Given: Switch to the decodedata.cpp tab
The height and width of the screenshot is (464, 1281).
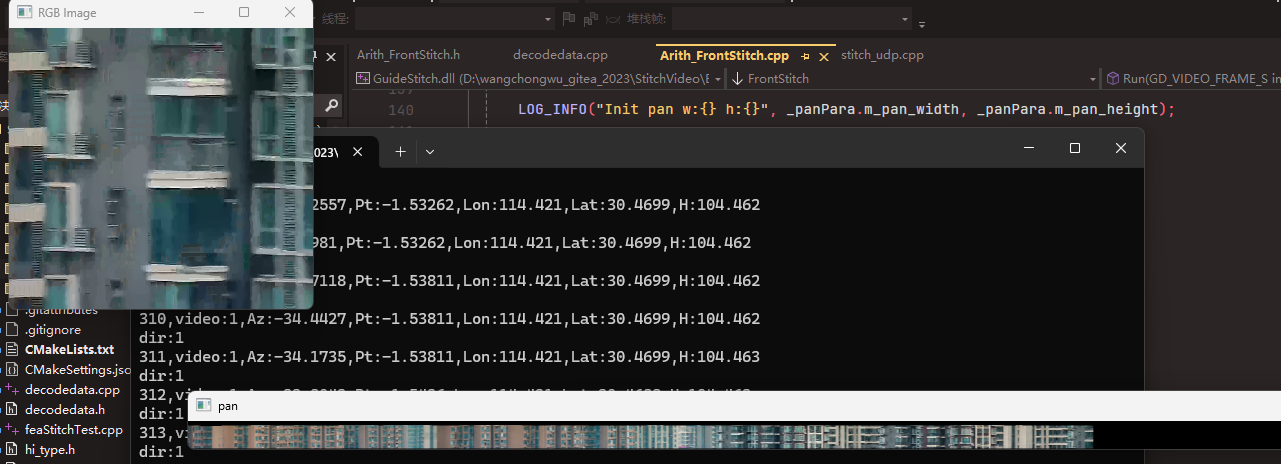Looking at the screenshot, I should (x=560, y=55).
